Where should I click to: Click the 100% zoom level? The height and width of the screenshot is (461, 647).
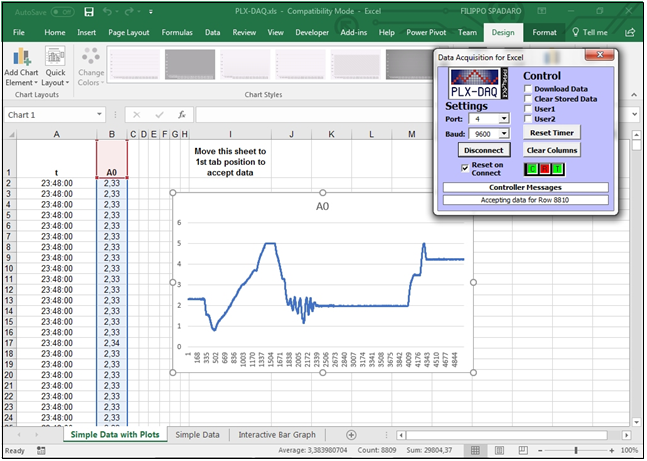tap(629, 451)
